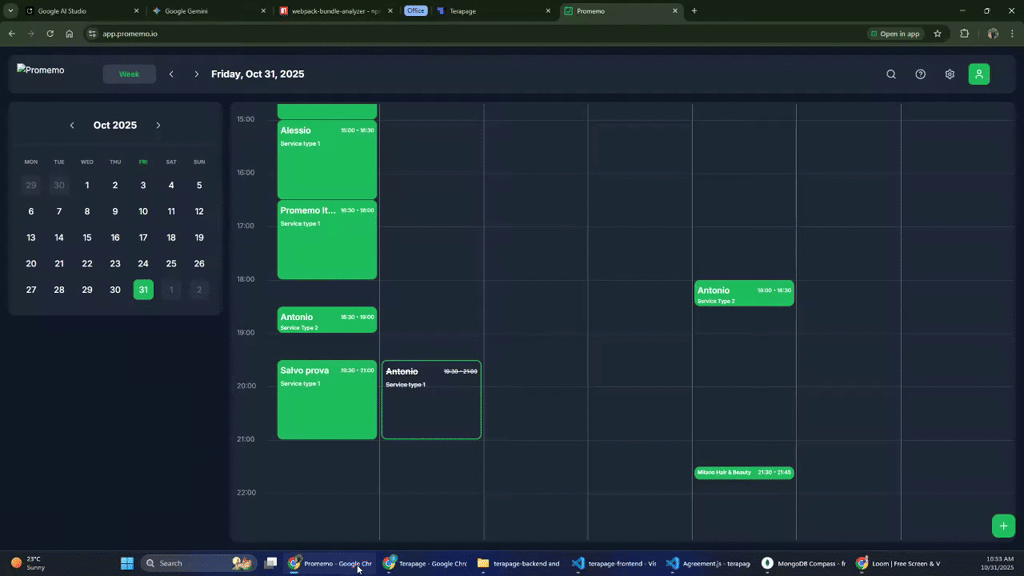Open Terapage Chrome taskbar window
Screen dimensions: 1024x576
pyautogui.click(x=425, y=563)
